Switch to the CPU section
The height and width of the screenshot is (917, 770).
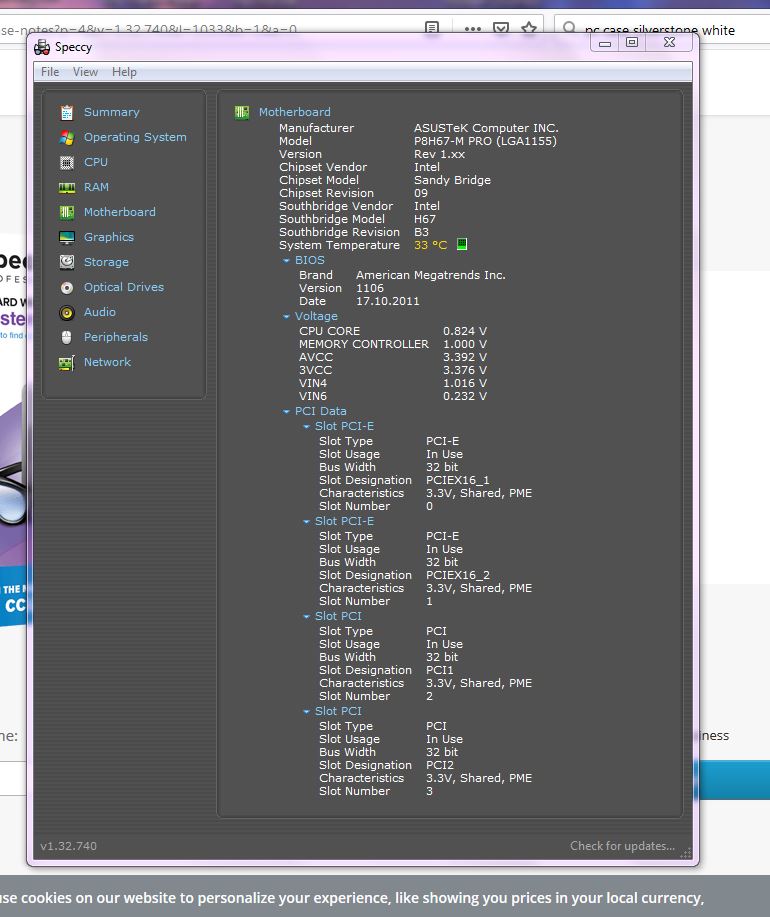pyautogui.click(x=96, y=162)
